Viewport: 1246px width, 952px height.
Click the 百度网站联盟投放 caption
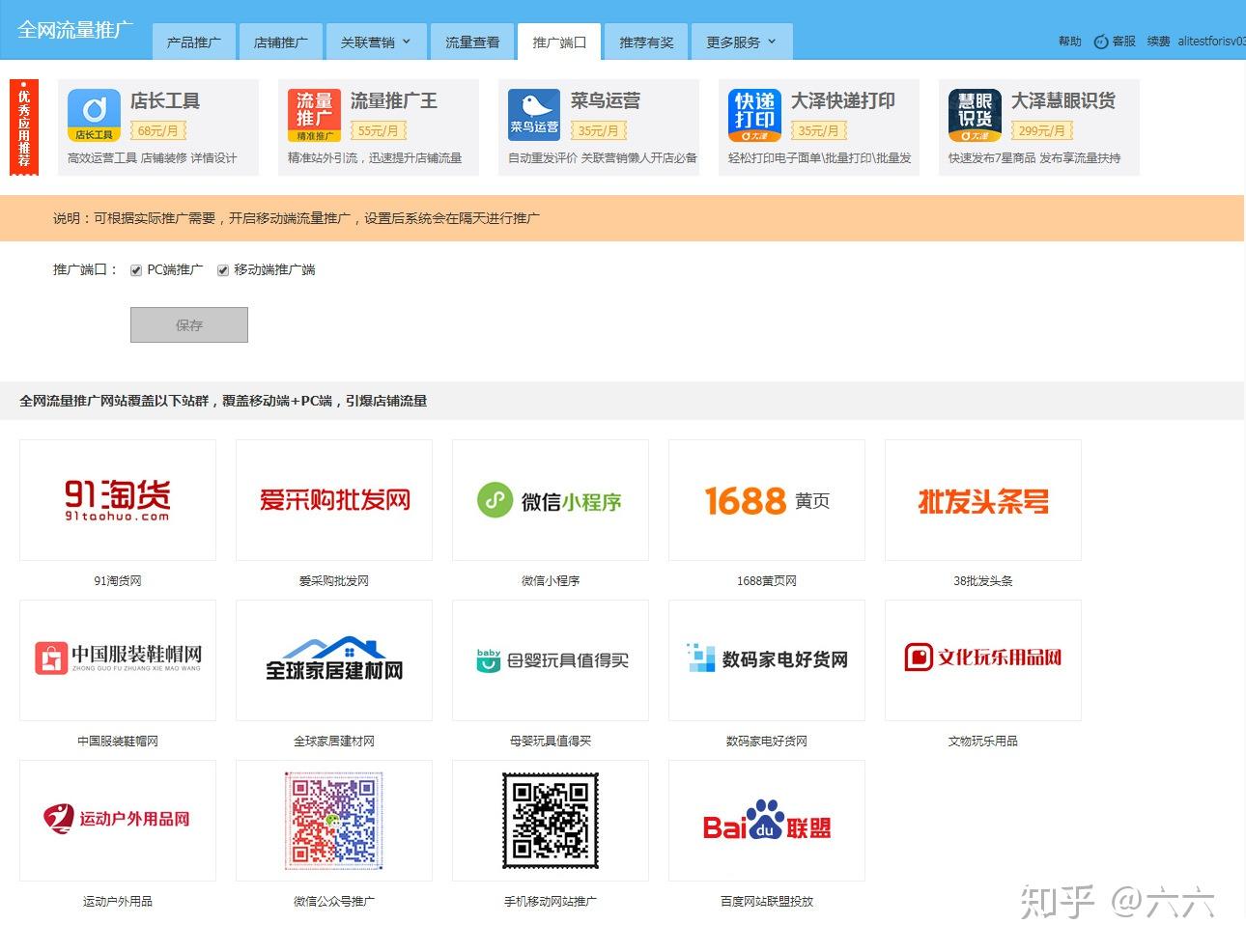pos(767,902)
